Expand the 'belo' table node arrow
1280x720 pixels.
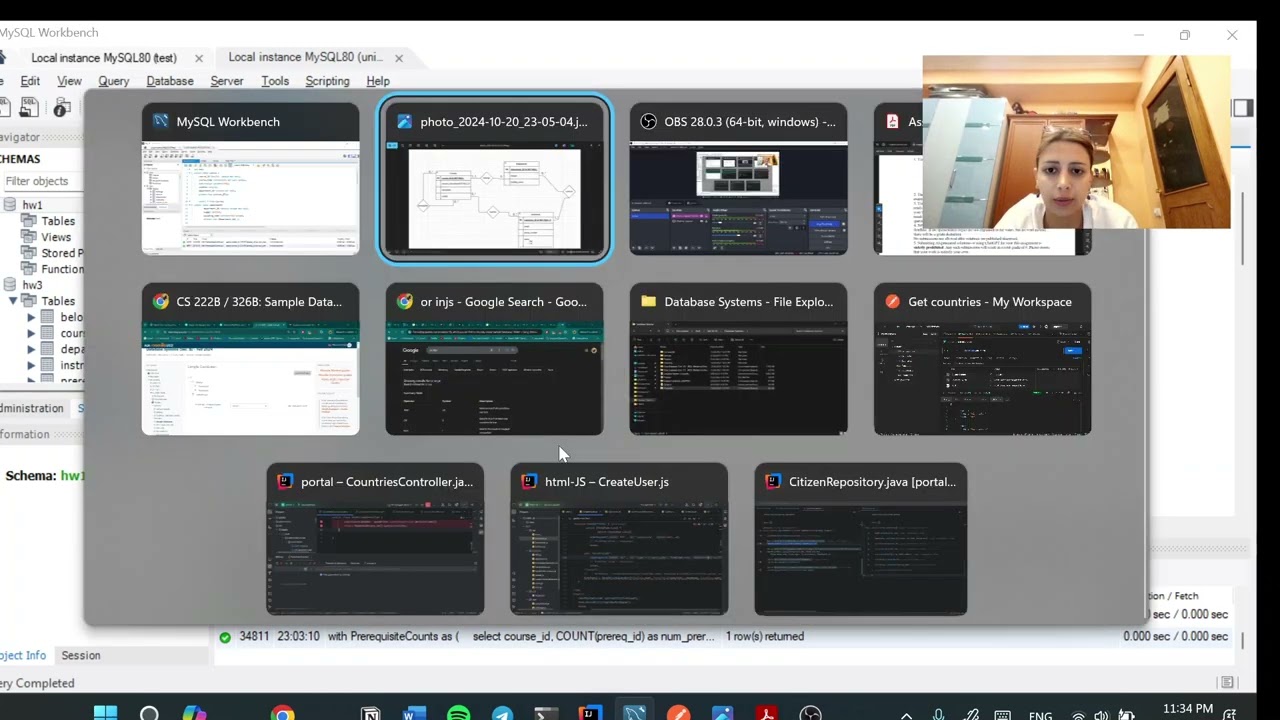tap(31, 317)
